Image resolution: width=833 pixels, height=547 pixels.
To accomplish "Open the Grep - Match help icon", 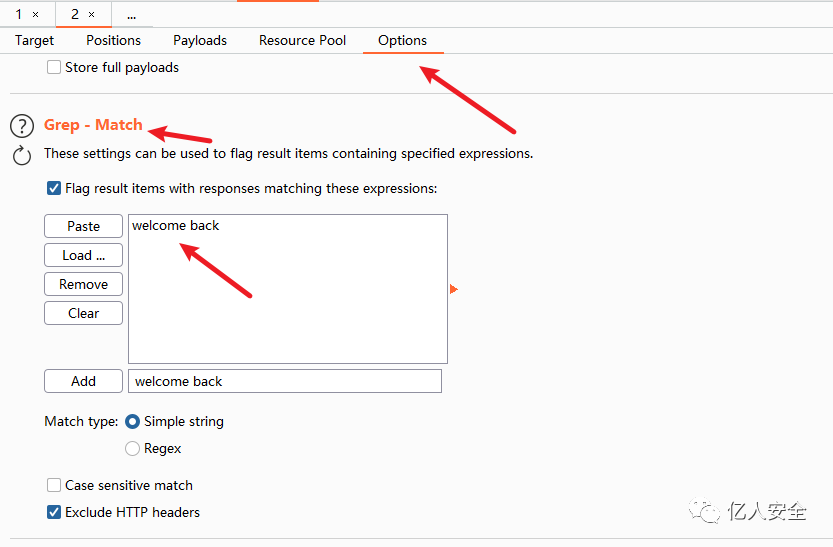I will point(22,126).
